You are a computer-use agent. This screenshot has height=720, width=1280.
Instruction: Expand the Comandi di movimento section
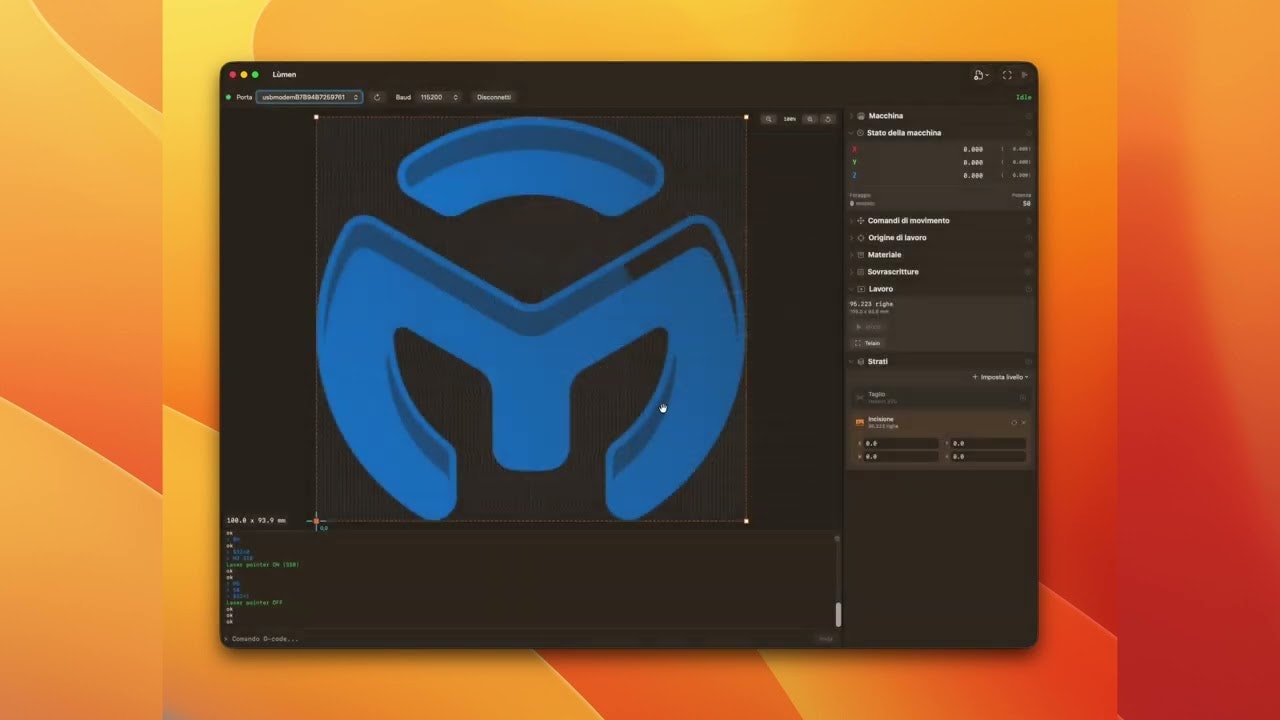(851, 220)
